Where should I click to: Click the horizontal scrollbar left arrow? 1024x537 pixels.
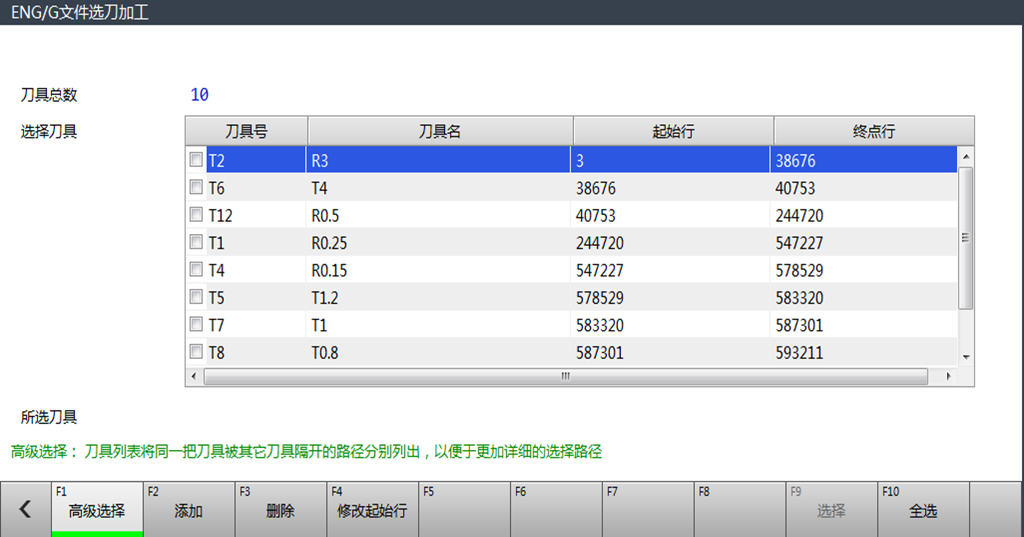[194, 377]
